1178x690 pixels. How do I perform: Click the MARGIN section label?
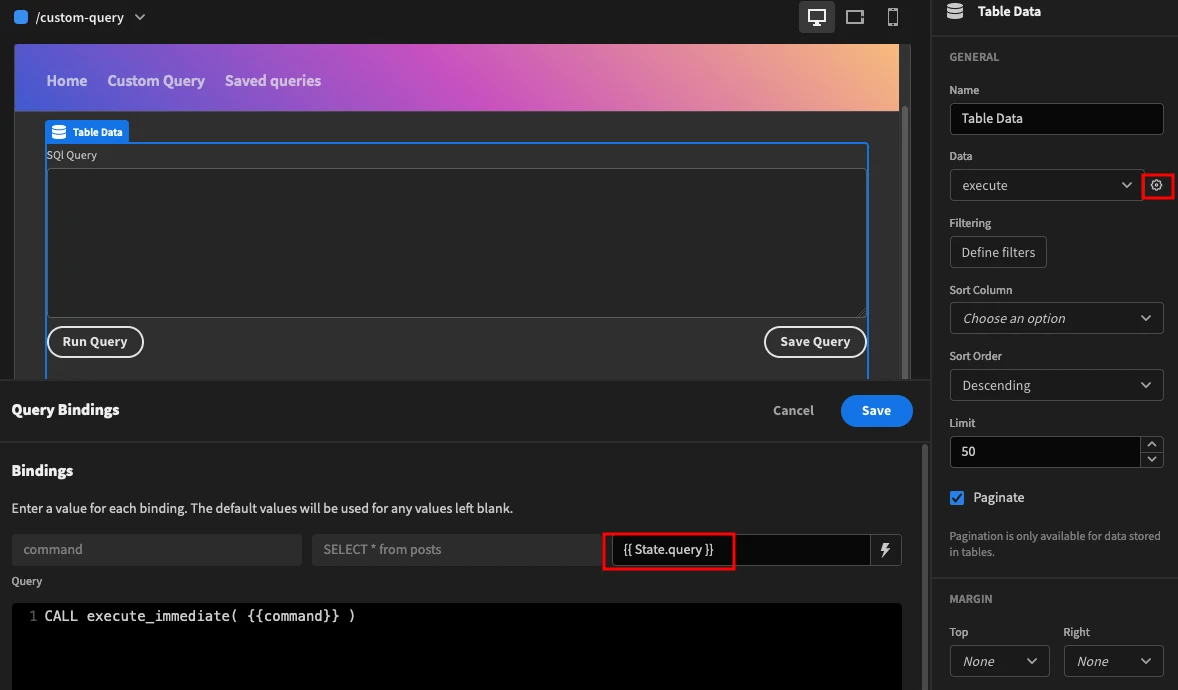[971, 599]
